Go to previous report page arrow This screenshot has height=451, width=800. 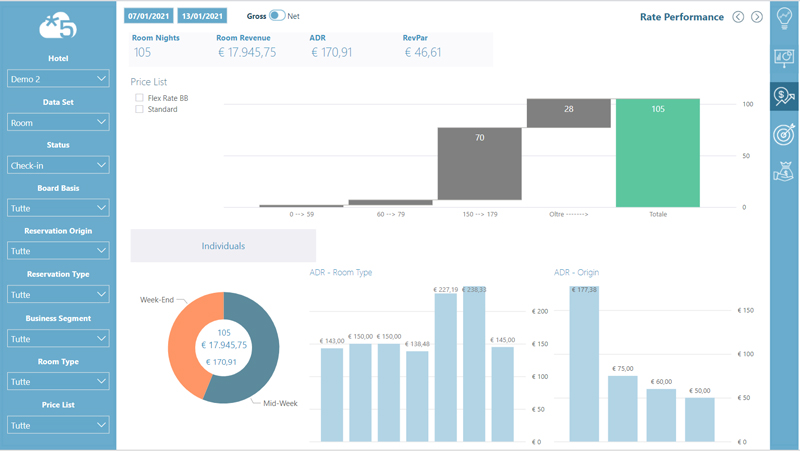tap(738, 17)
